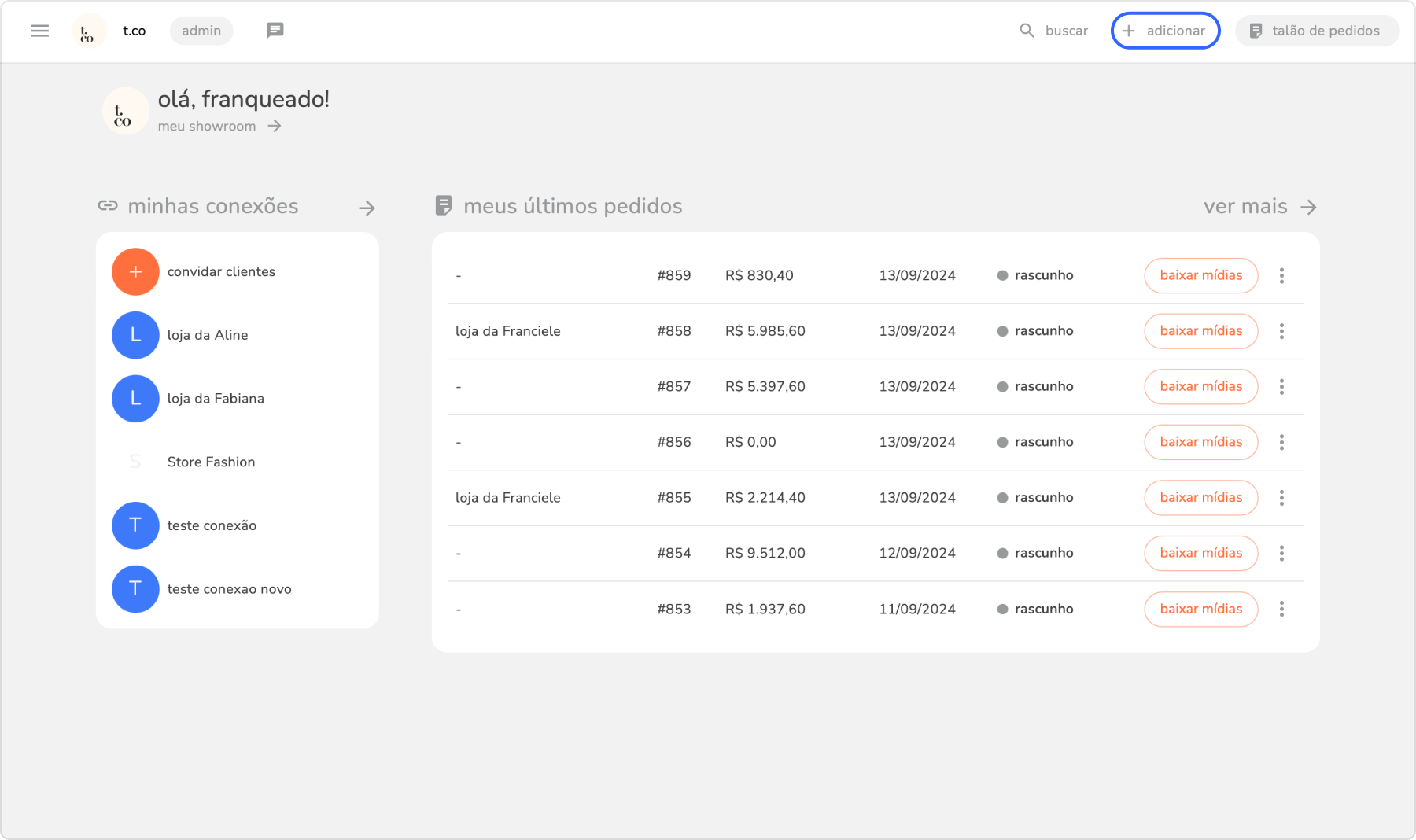Open order #855 from loja da Franciele
1416x840 pixels.
(x=674, y=498)
